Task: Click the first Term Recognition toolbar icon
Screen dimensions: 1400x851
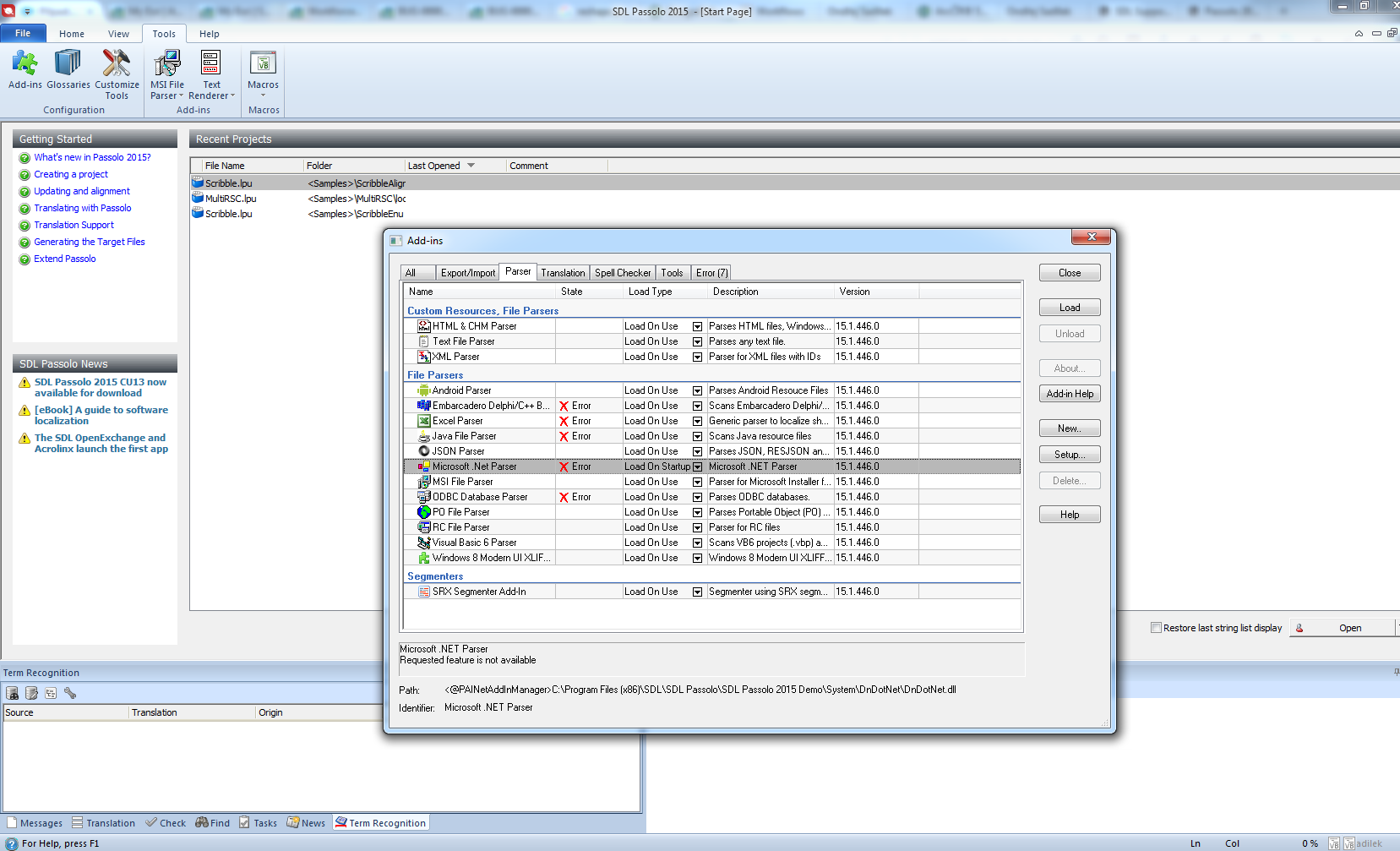Action: coord(13,693)
